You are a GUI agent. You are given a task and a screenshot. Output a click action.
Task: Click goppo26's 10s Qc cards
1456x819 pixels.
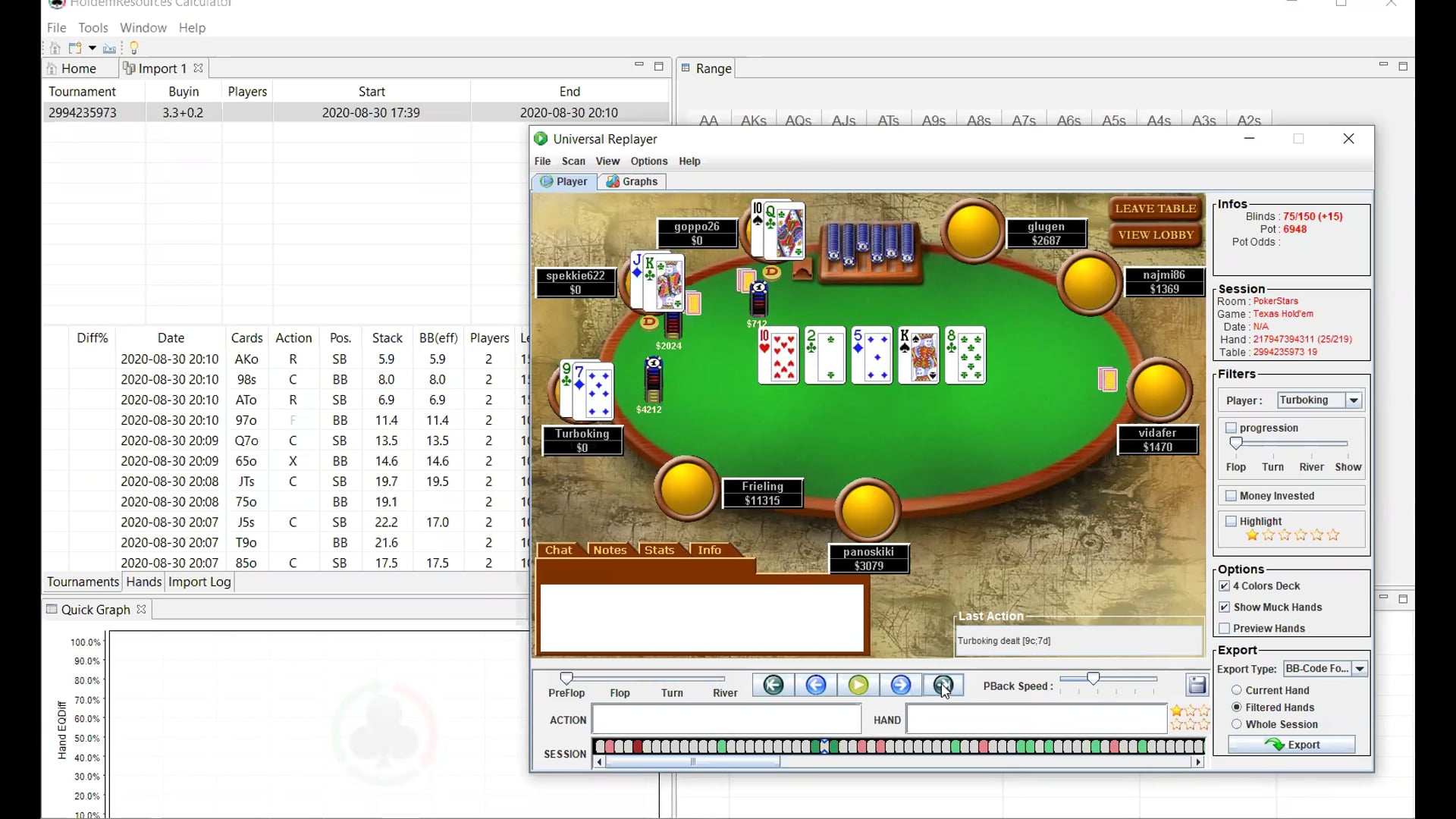pyautogui.click(x=777, y=230)
